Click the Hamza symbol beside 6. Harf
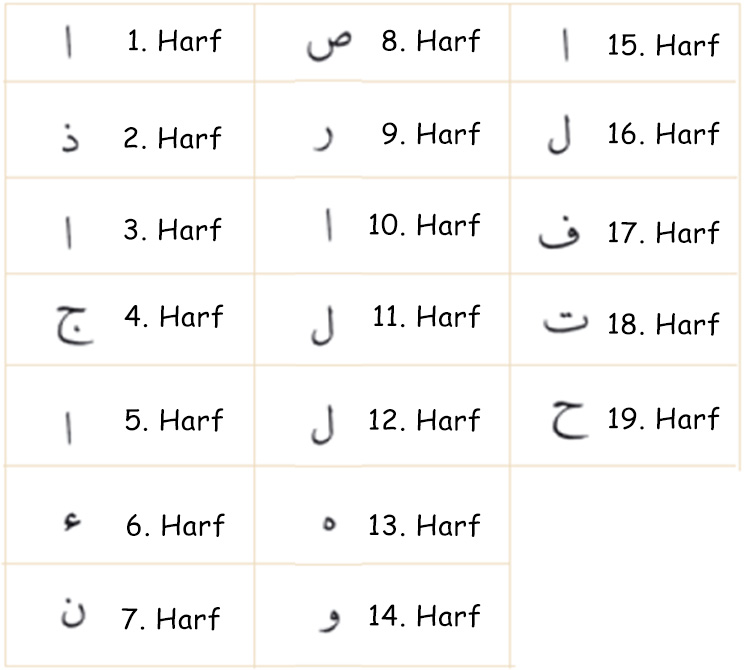Viewport: 750px width, 670px height. pyautogui.click(x=72, y=521)
